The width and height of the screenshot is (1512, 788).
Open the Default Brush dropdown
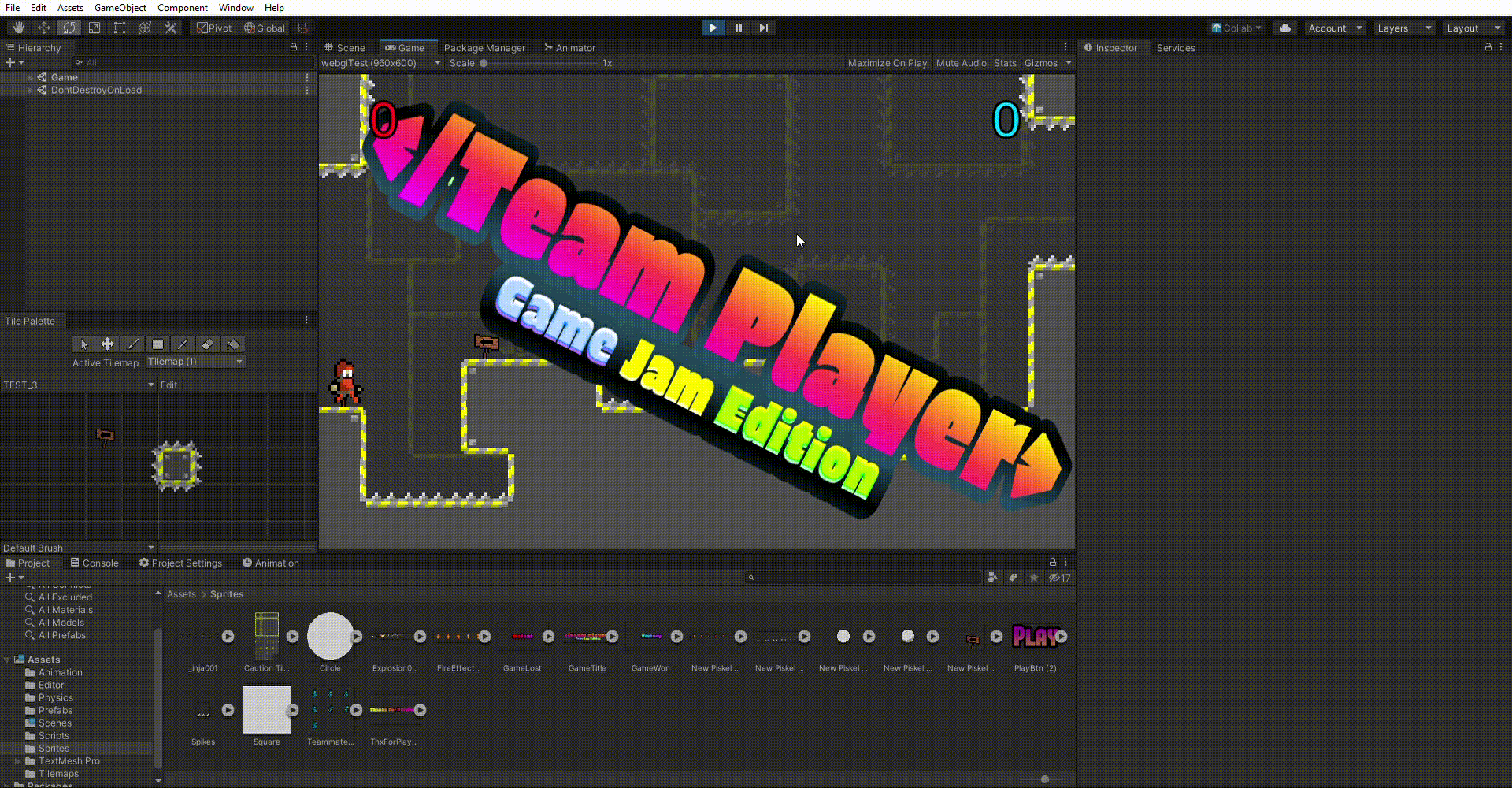79,548
